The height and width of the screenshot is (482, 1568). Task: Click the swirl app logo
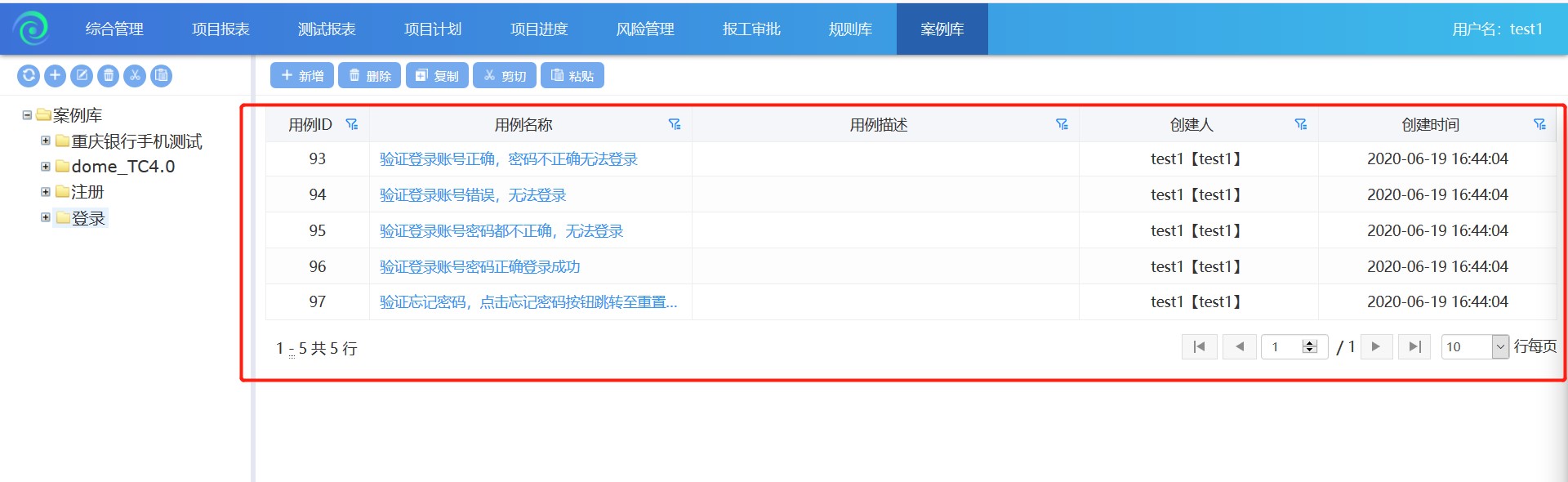pyautogui.click(x=33, y=28)
